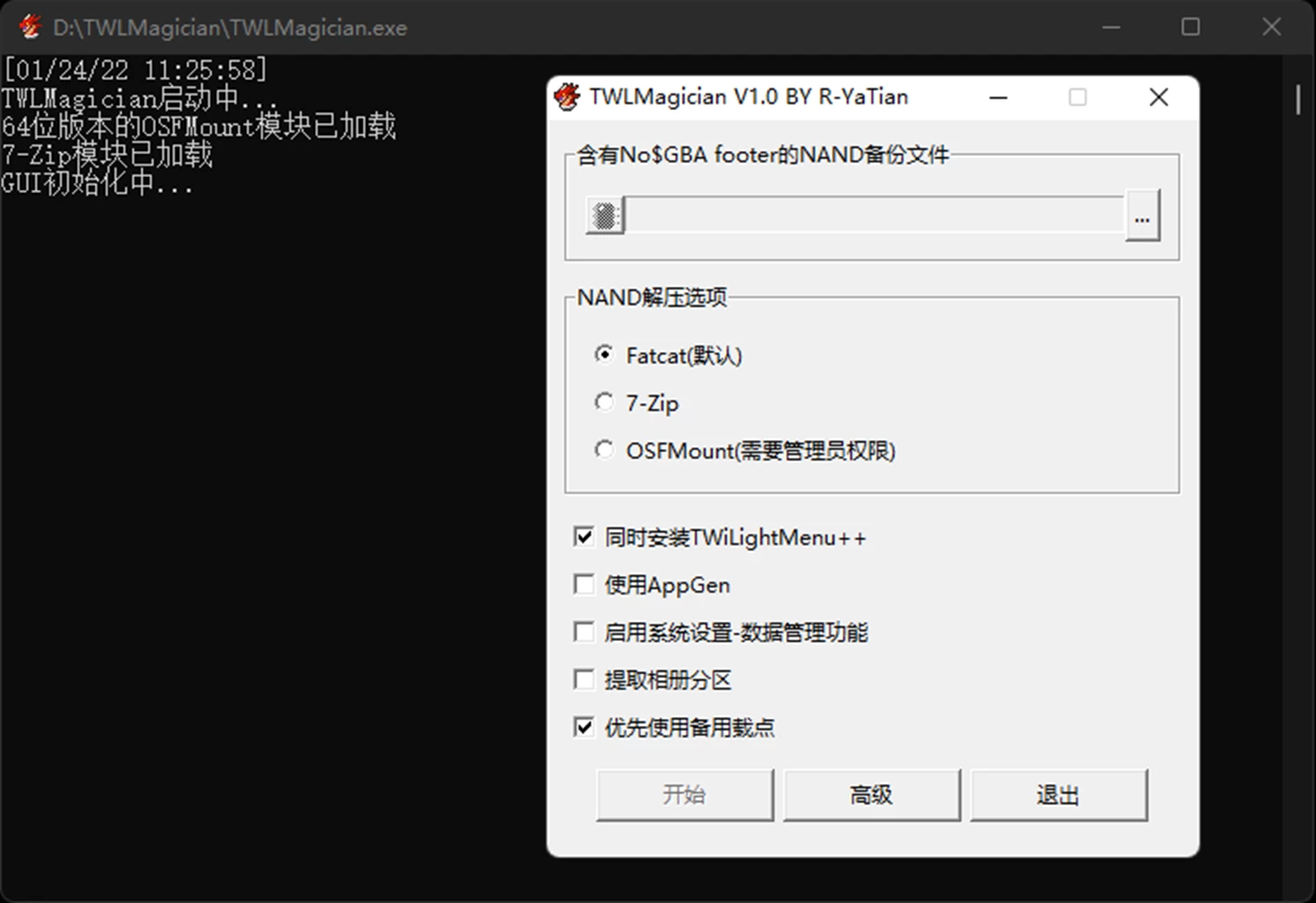Click the NAND backup file path field
The image size is (1316, 903).
[x=874, y=215]
